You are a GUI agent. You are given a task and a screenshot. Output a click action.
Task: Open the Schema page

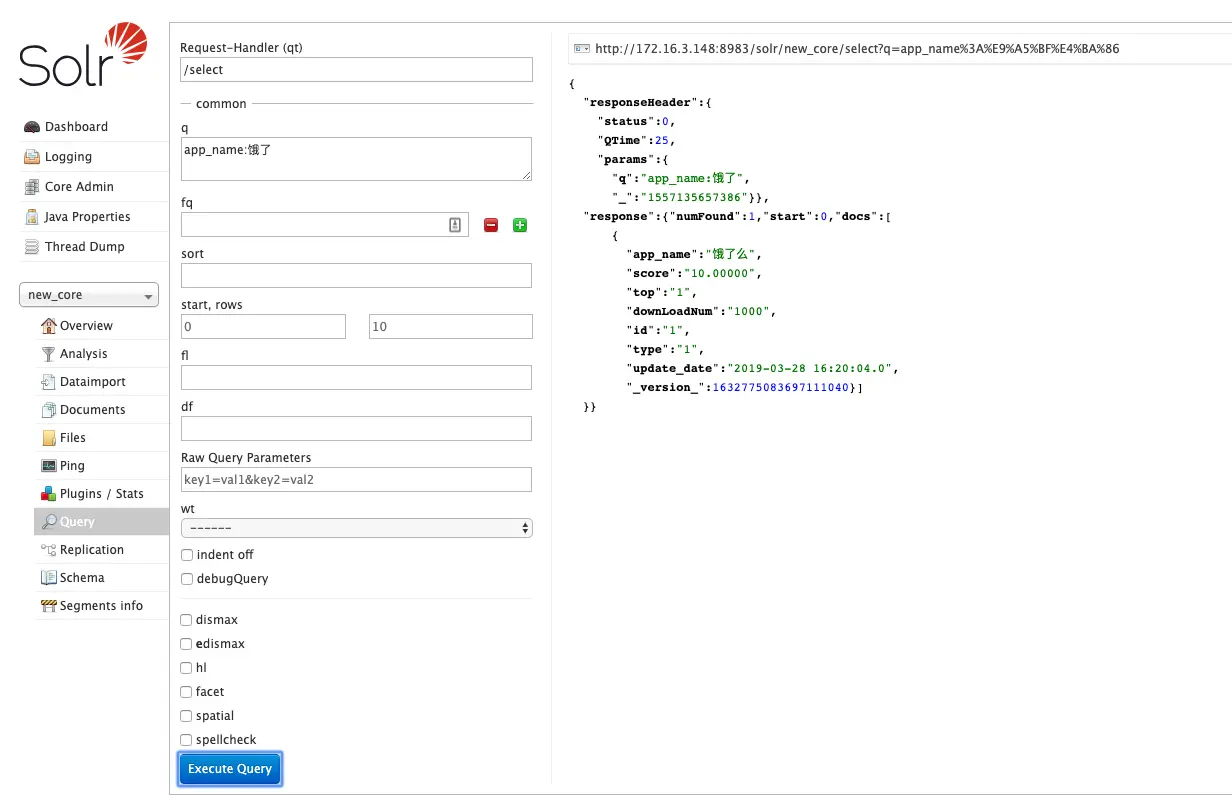(x=81, y=578)
